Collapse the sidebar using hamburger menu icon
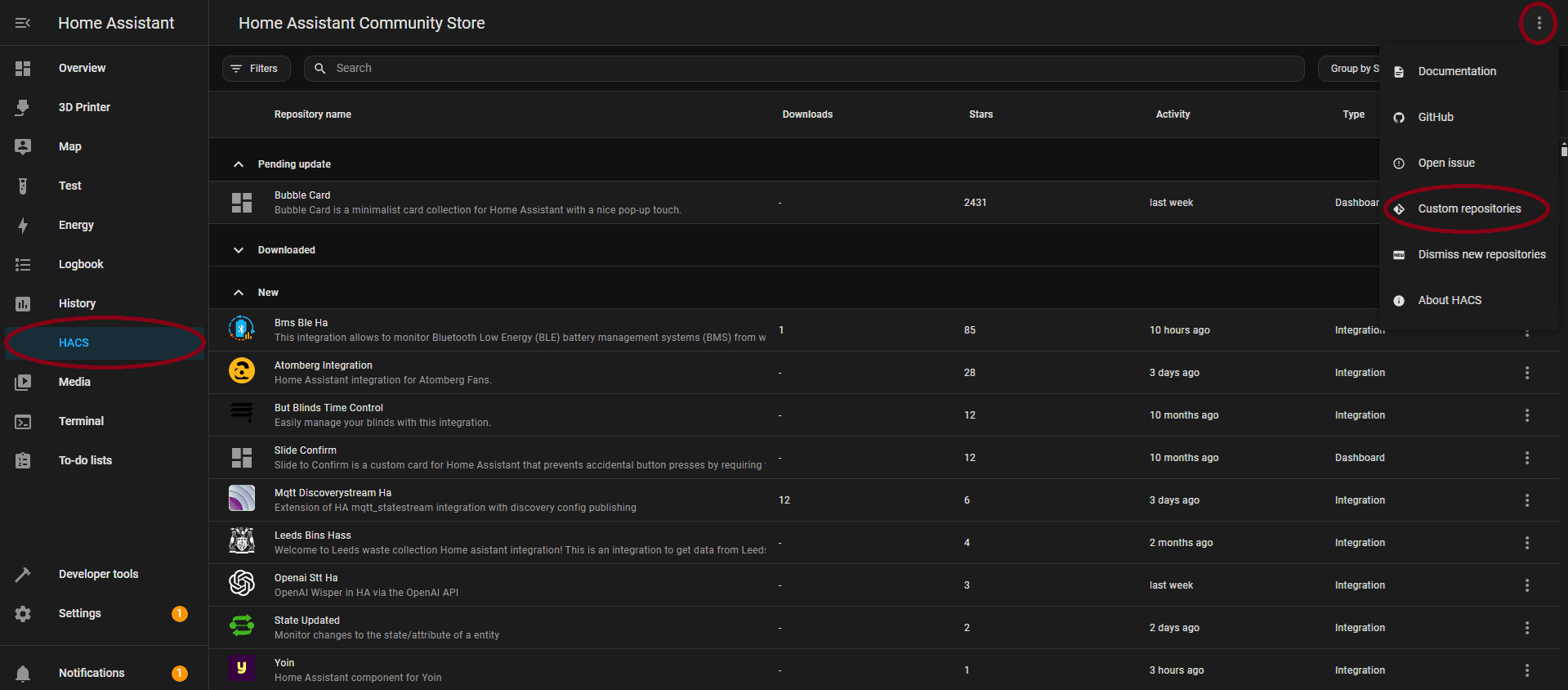Image resolution: width=1568 pixels, height=690 pixels. (23, 23)
